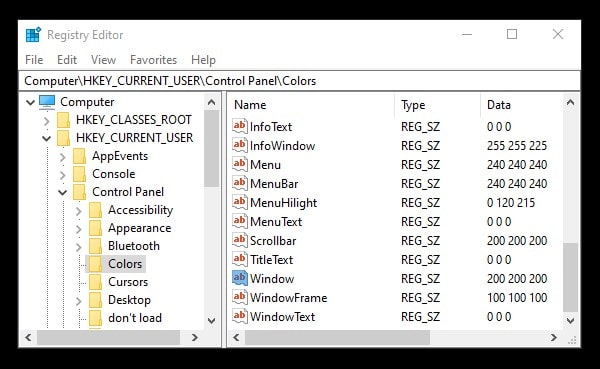Image resolution: width=600 pixels, height=369 pixels.
Task: Expand the Appearance key
Action: 79,229
